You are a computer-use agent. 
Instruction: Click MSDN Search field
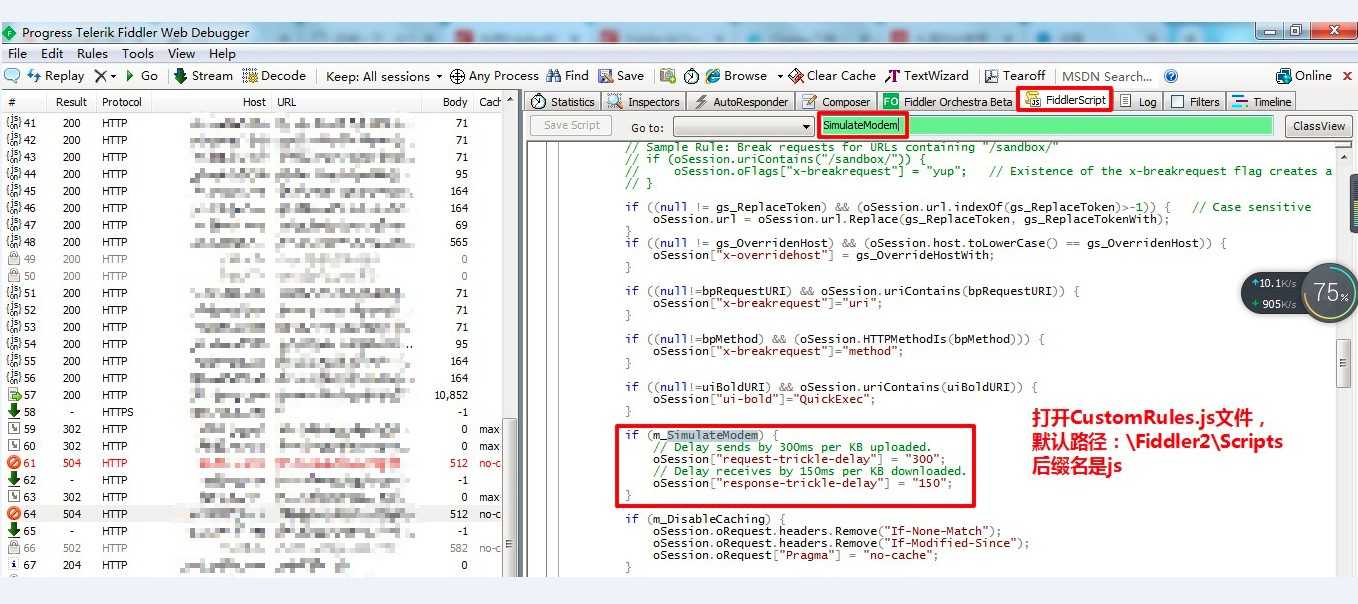(x=1107, y=76)
